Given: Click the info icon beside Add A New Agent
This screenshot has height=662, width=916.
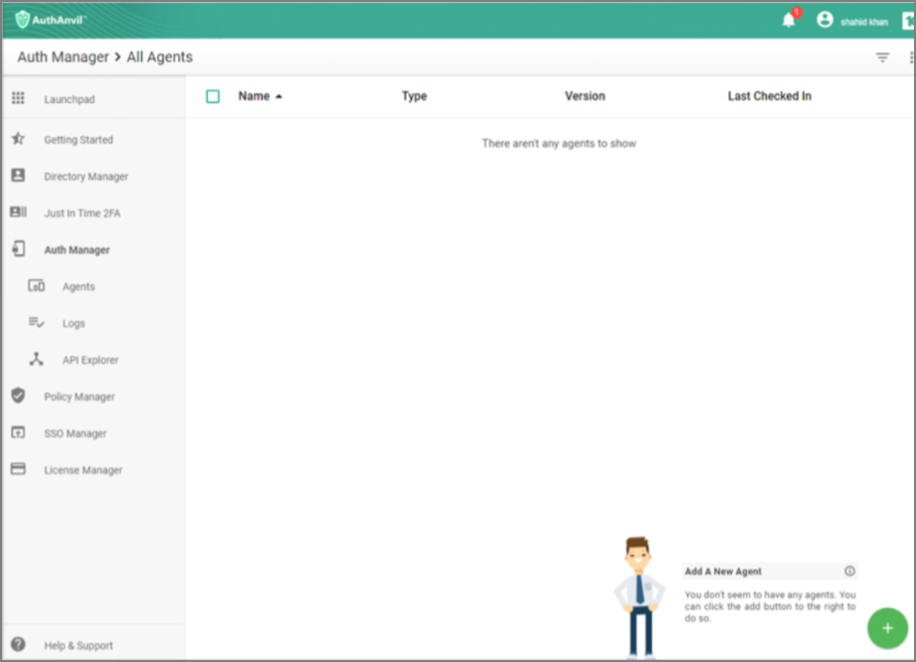Looking at the screenshot, I should click(849, 571).
